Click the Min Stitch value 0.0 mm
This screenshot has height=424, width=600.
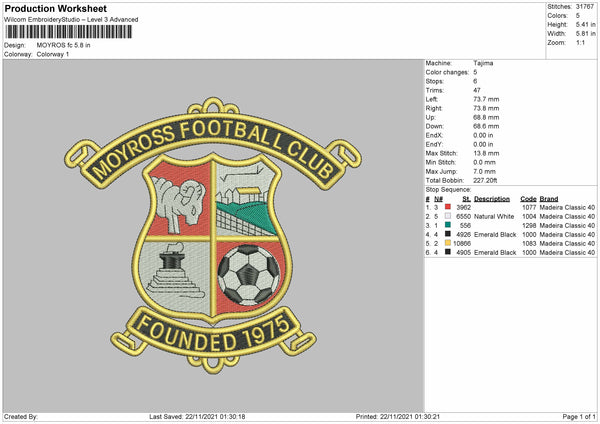(x=484, y=162)
